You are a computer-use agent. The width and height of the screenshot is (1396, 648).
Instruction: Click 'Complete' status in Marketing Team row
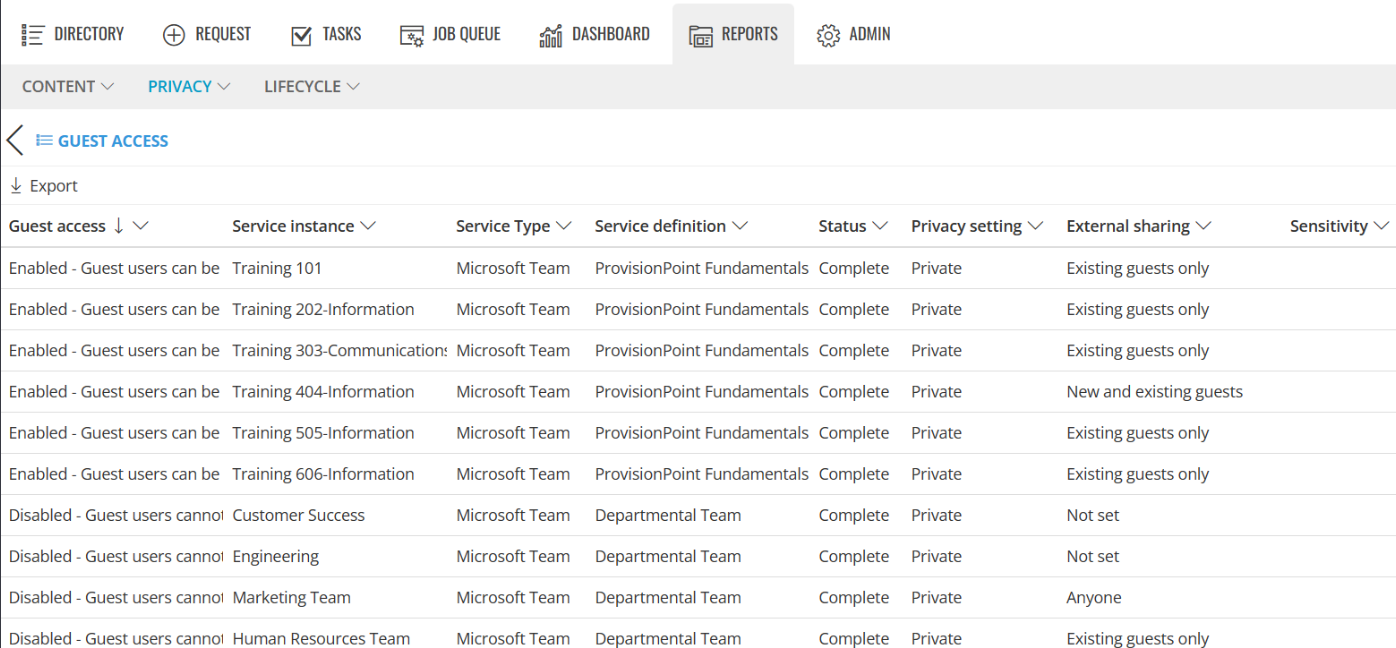[854, 597]
